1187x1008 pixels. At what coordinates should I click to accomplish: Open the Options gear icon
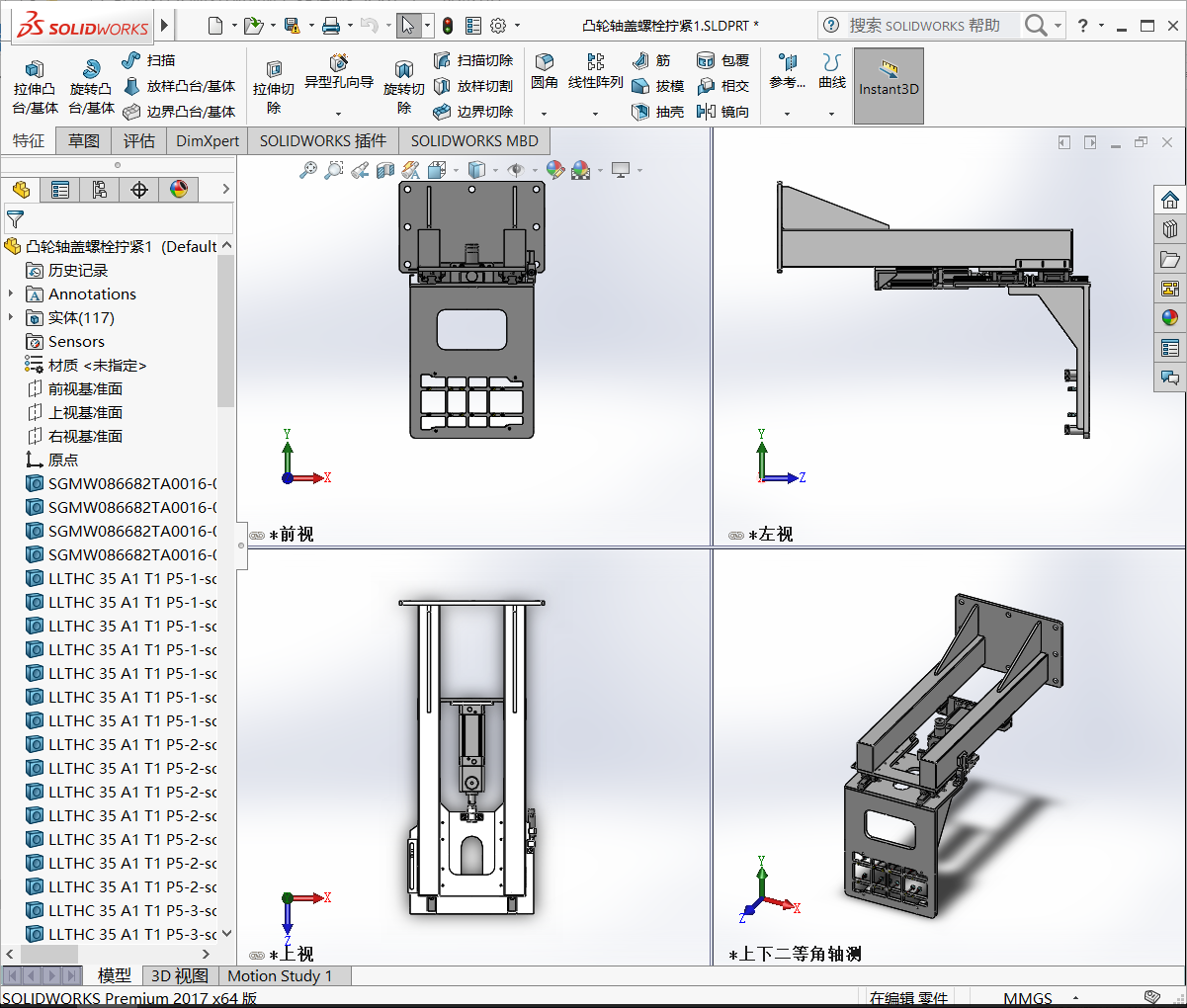pos(498,26)
